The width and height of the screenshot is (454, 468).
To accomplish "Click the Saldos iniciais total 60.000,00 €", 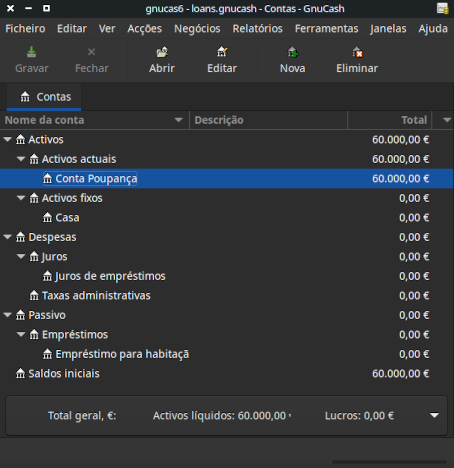I will [x=401, y=374].
